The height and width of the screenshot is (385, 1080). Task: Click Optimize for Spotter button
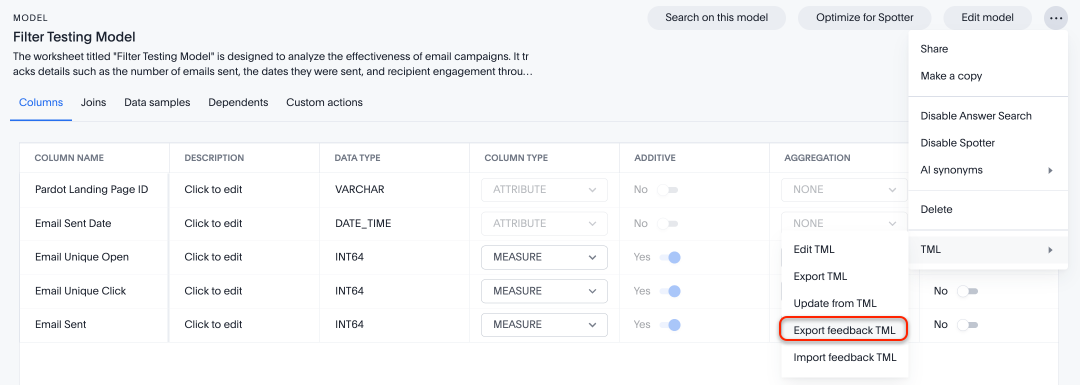(x=864, y=18)
